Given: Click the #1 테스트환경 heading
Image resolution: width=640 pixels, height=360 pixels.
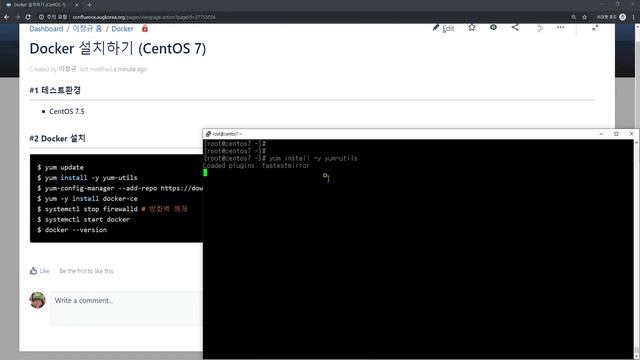Looking at the screenshot, I should [x=55, y=90].
